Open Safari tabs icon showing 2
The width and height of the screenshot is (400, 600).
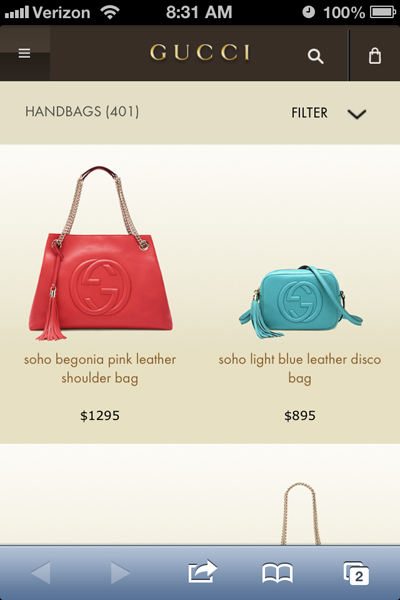(356, 573)
